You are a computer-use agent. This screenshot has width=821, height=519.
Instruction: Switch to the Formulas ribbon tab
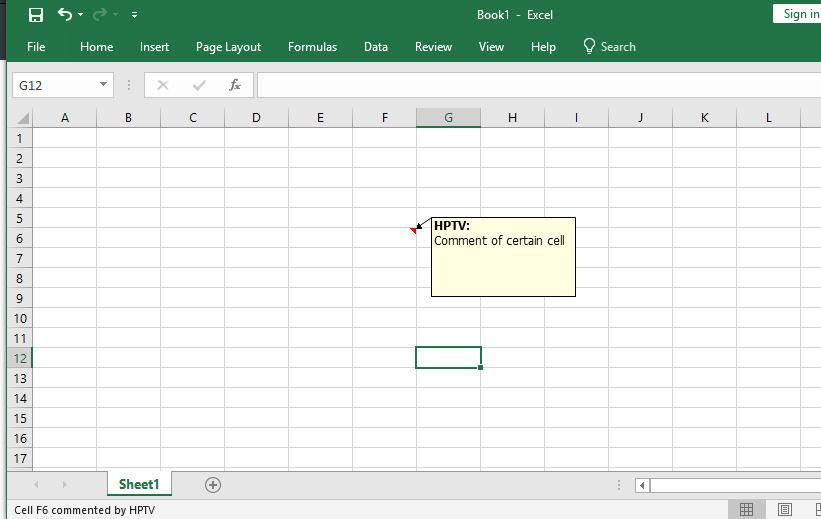click(x=312, y=47)
